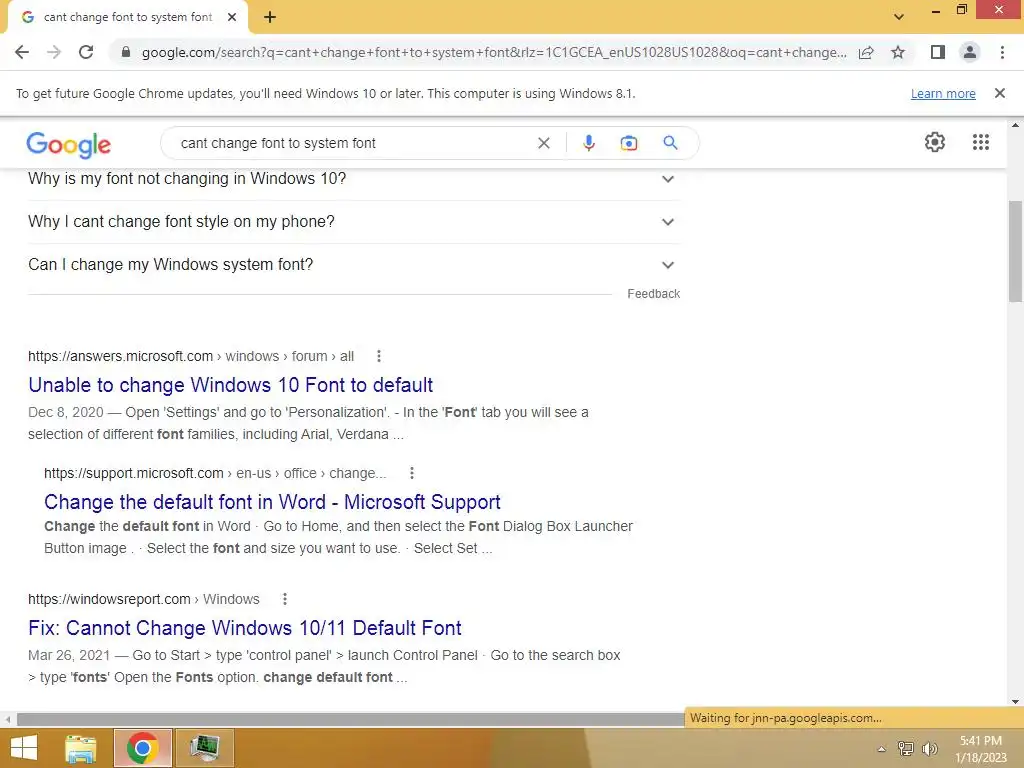Show hidden tray icons arrow
The width and height of the screenshot is (1024, 768).
(881, 749)
